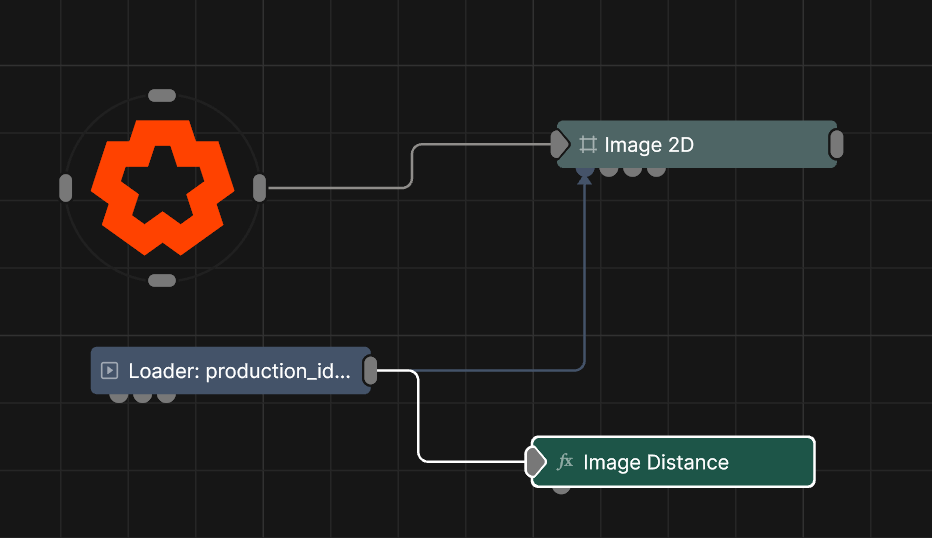Select the Image 2D node label
This screenshot has width=932, height=538.
tap(648, 145)
